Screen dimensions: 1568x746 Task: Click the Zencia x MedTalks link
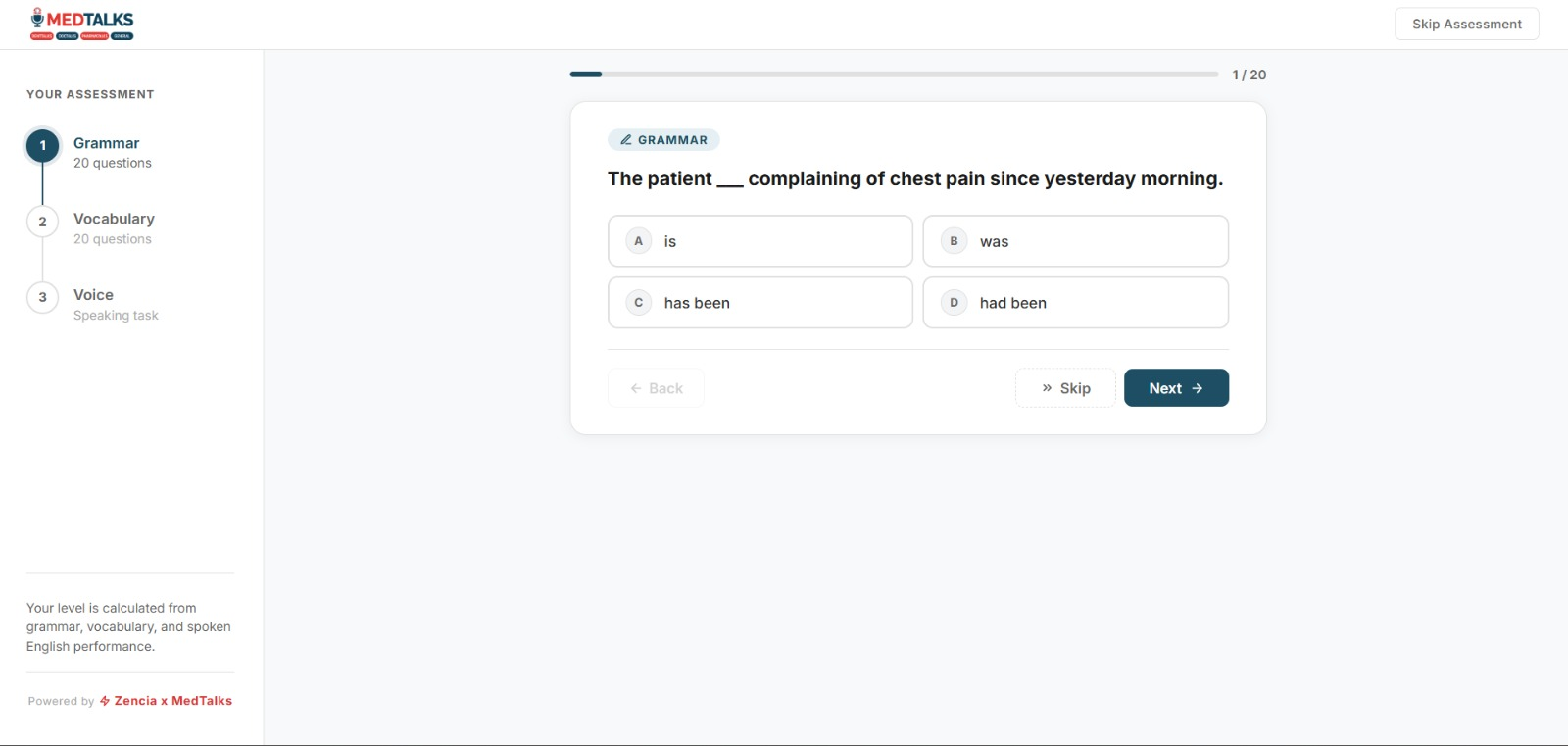coord(172,701)
